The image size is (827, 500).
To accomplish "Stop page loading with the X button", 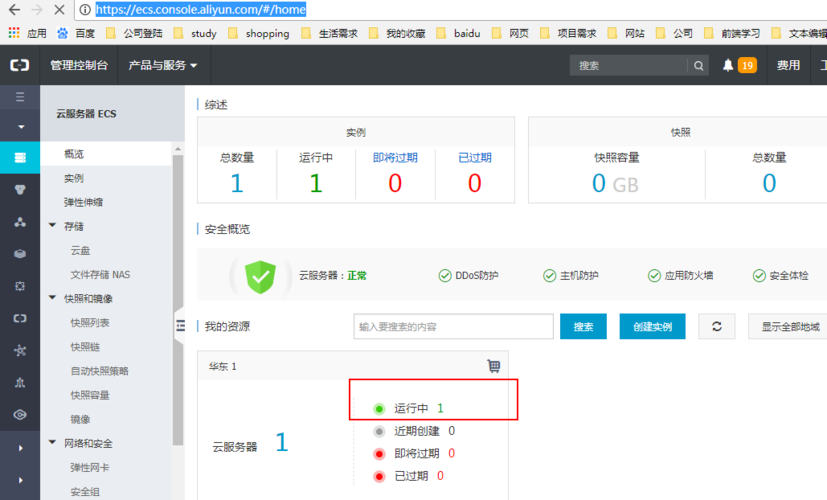I will (x=59, y=9).
